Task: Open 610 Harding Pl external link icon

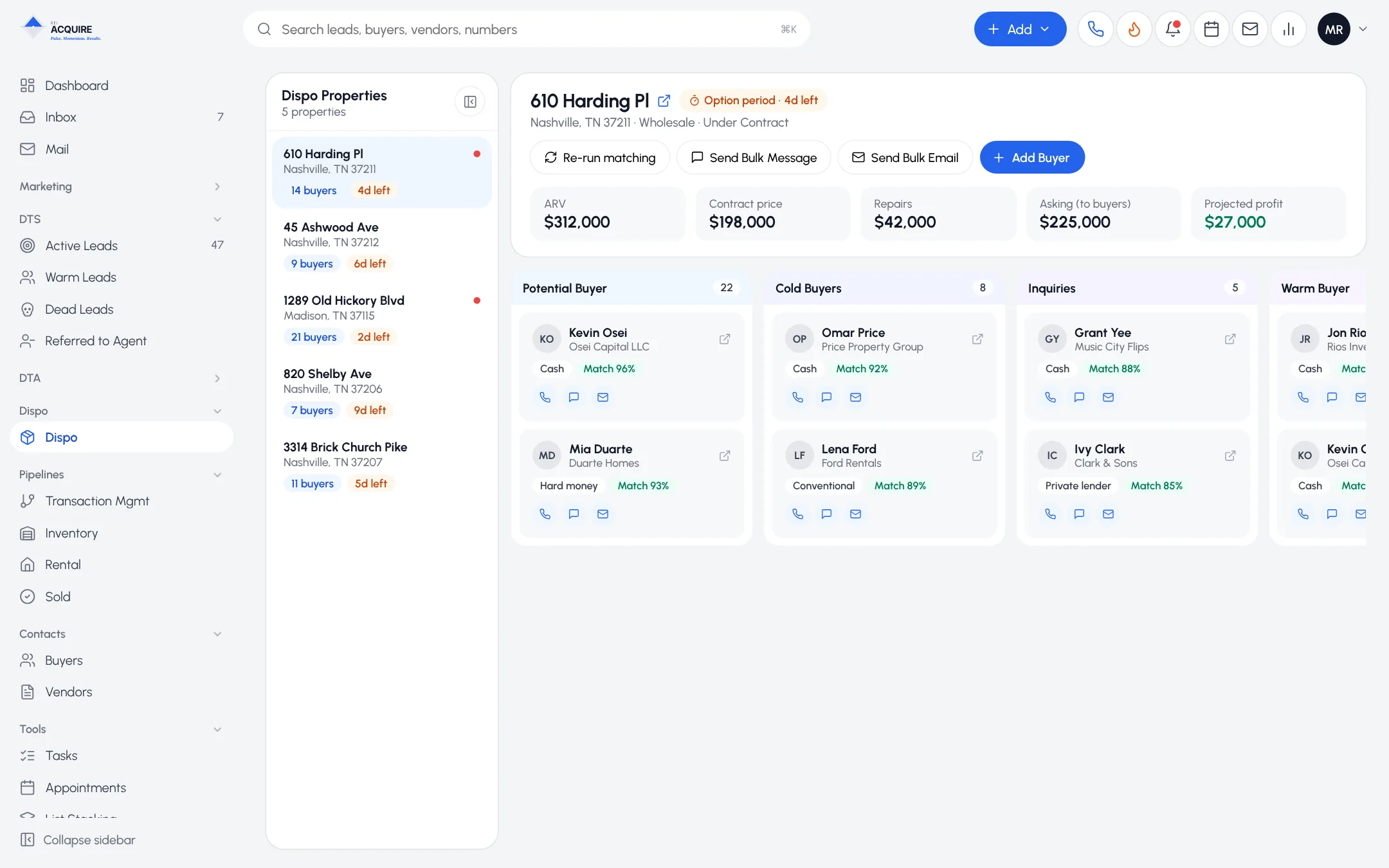Action: pyautogui.click(x=664, y=101)
